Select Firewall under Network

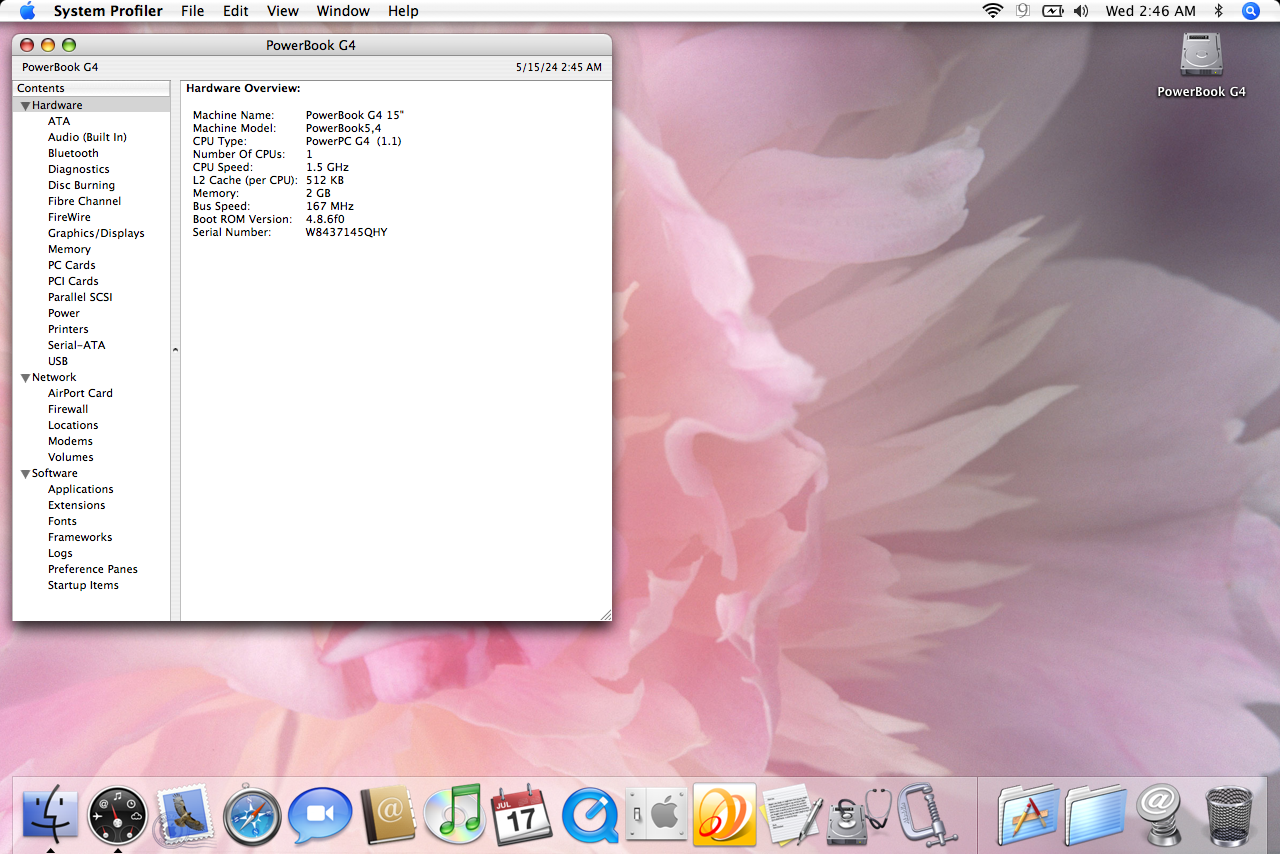68,409
